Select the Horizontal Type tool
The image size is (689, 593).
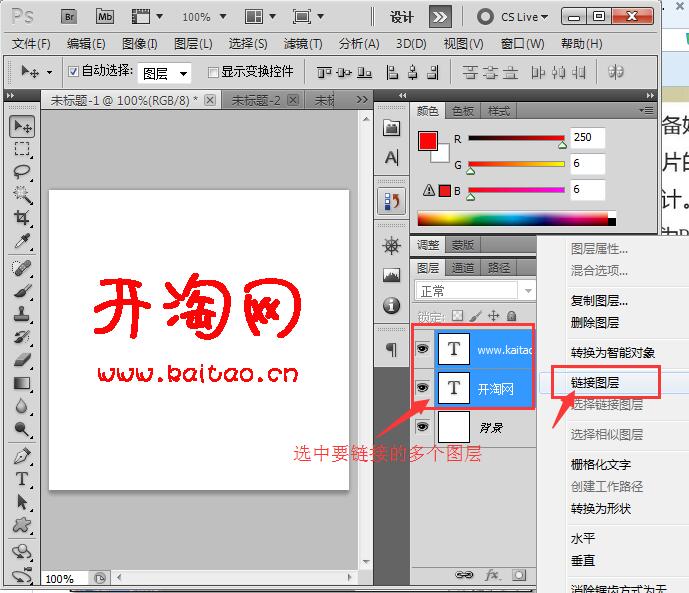22,479
